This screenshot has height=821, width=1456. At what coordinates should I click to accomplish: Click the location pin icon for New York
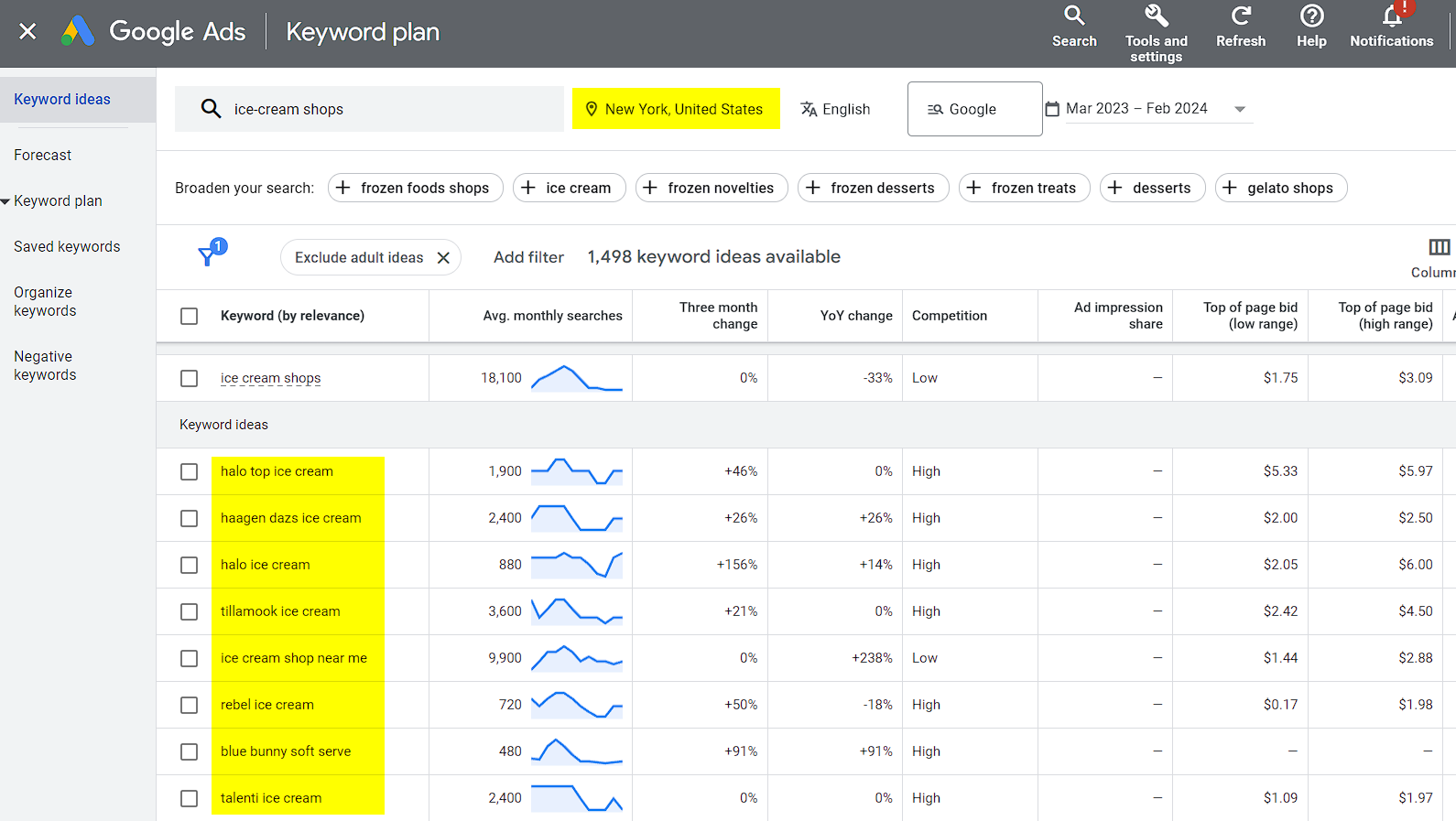pyautogui.click(x=592, y=109)
